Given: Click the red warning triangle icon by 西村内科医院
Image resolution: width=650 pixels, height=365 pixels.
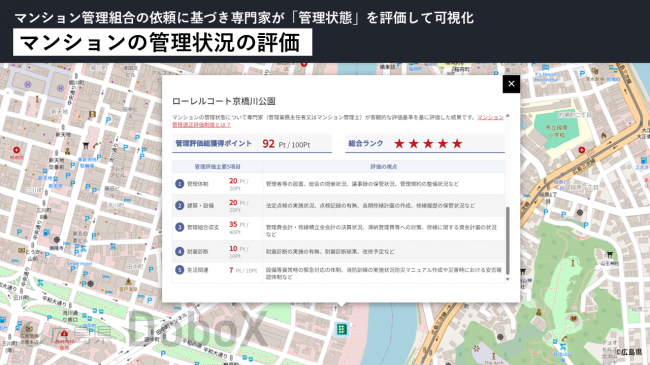Looking at the screenshot, I should [64, 333].
